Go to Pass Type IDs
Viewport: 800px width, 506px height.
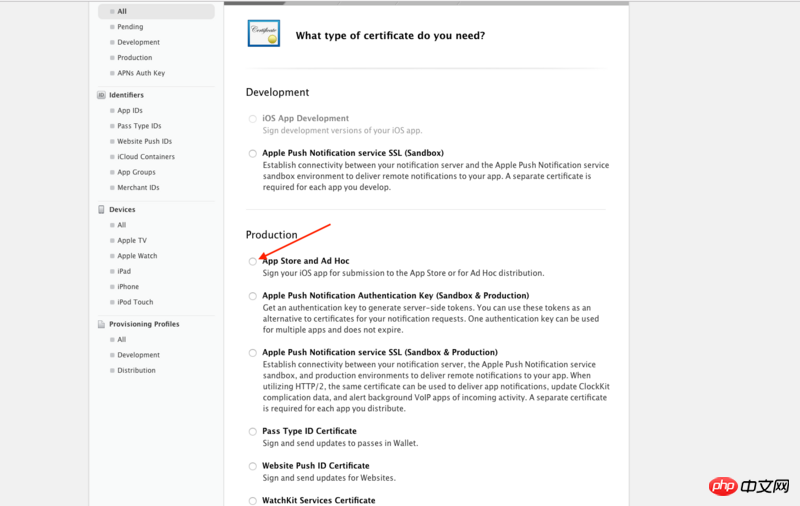pos(139,125)
